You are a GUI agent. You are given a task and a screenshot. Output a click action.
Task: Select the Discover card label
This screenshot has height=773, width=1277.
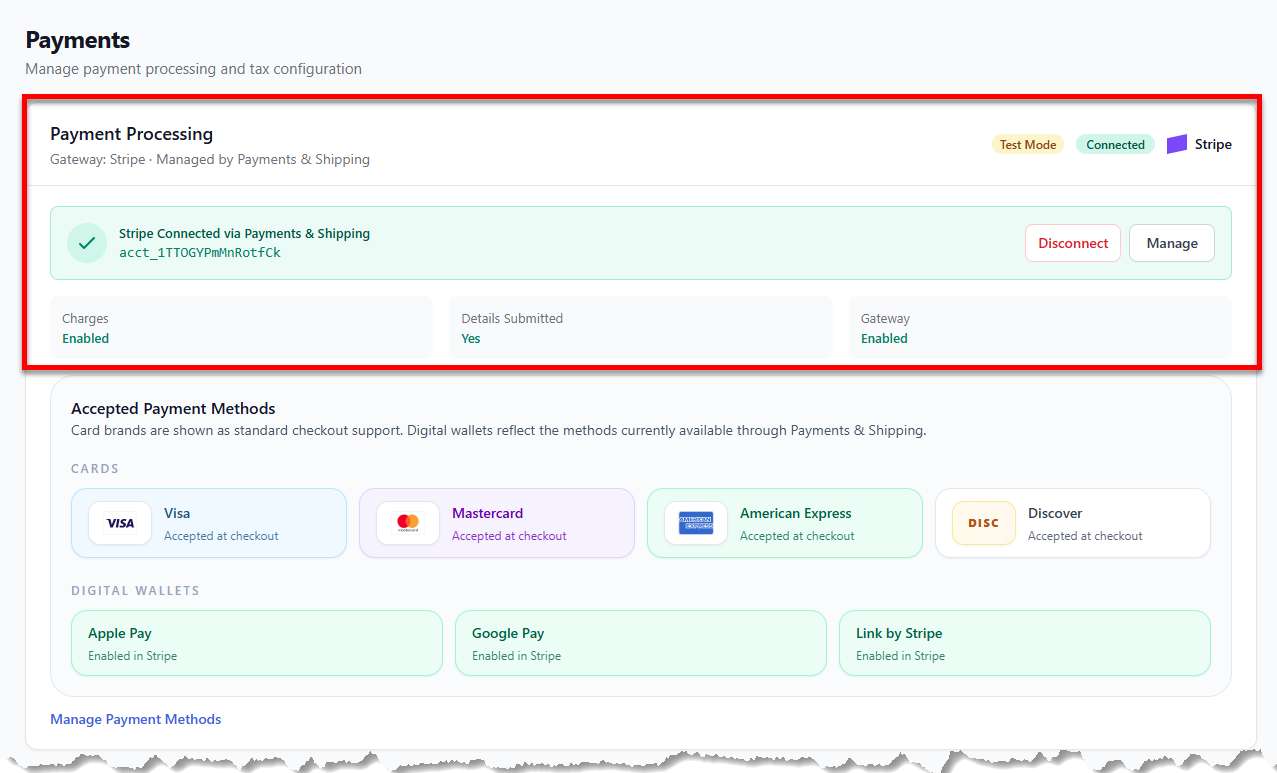[x=1055, y=513]
